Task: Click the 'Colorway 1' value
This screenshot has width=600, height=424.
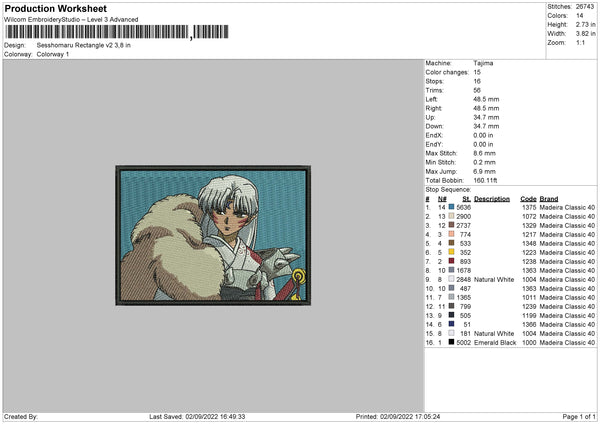Action: [53, 54]
